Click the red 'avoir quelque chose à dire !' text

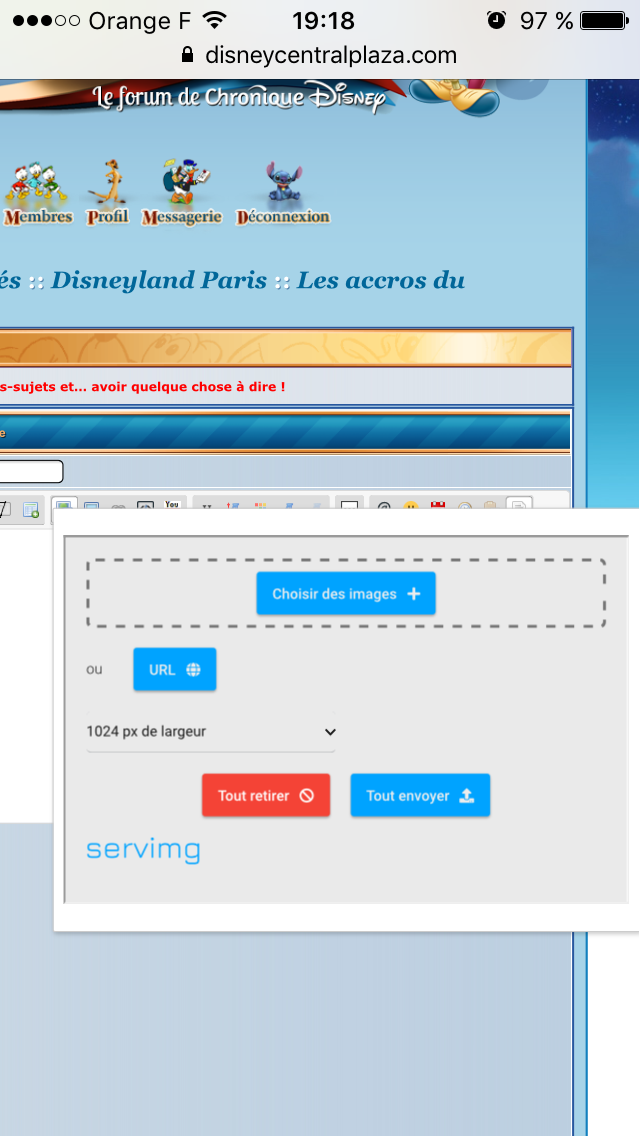click(188, 387)
